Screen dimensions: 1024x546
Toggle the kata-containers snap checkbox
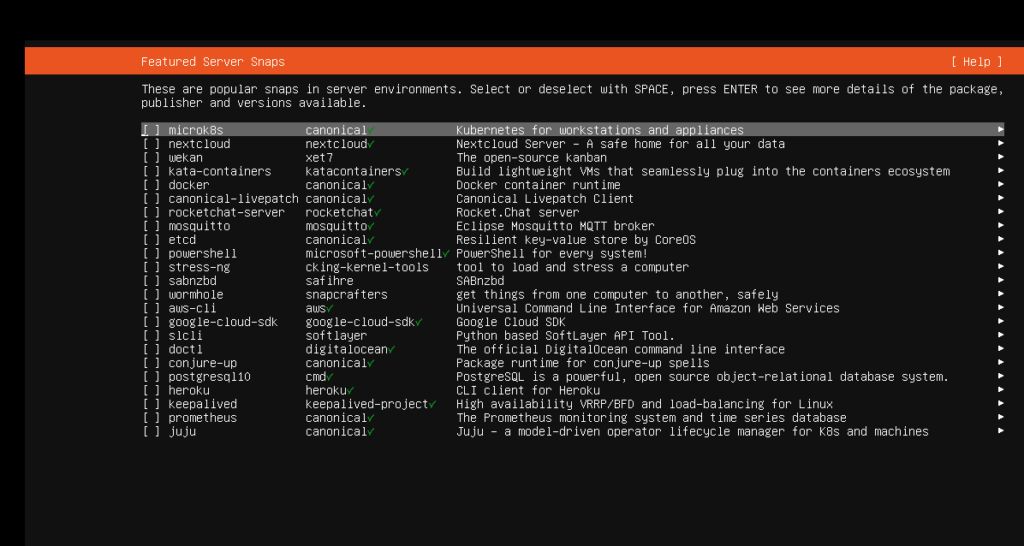coord(151,171)
